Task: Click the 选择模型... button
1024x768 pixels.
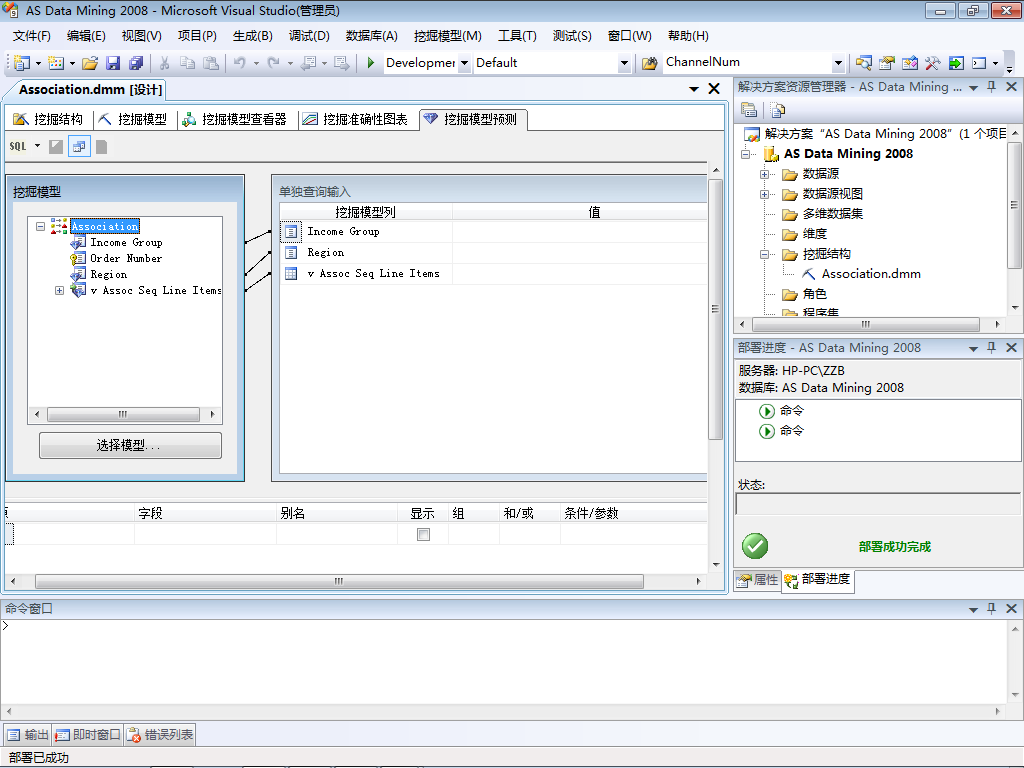Action: (130, 445)
